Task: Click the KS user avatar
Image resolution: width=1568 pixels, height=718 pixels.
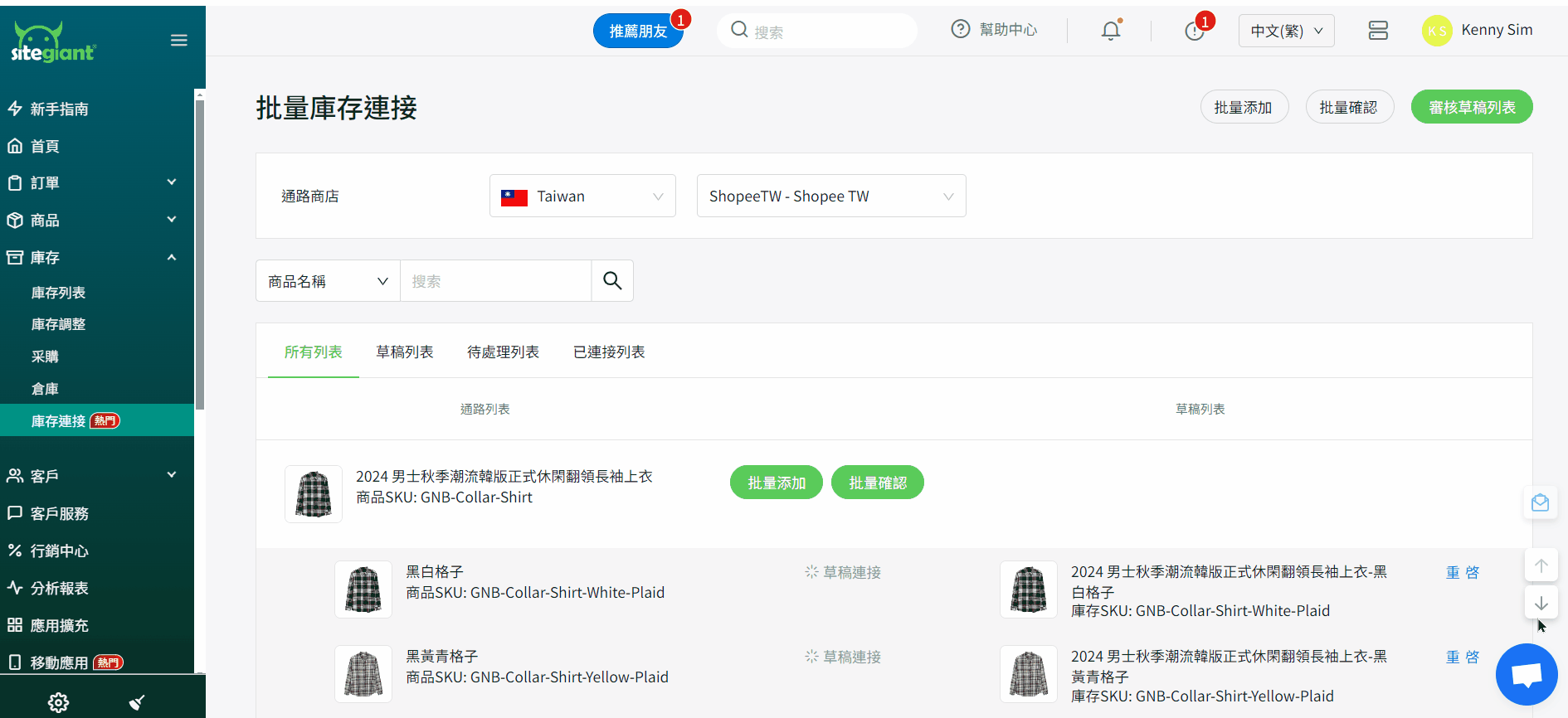Action: (1437, 31)
